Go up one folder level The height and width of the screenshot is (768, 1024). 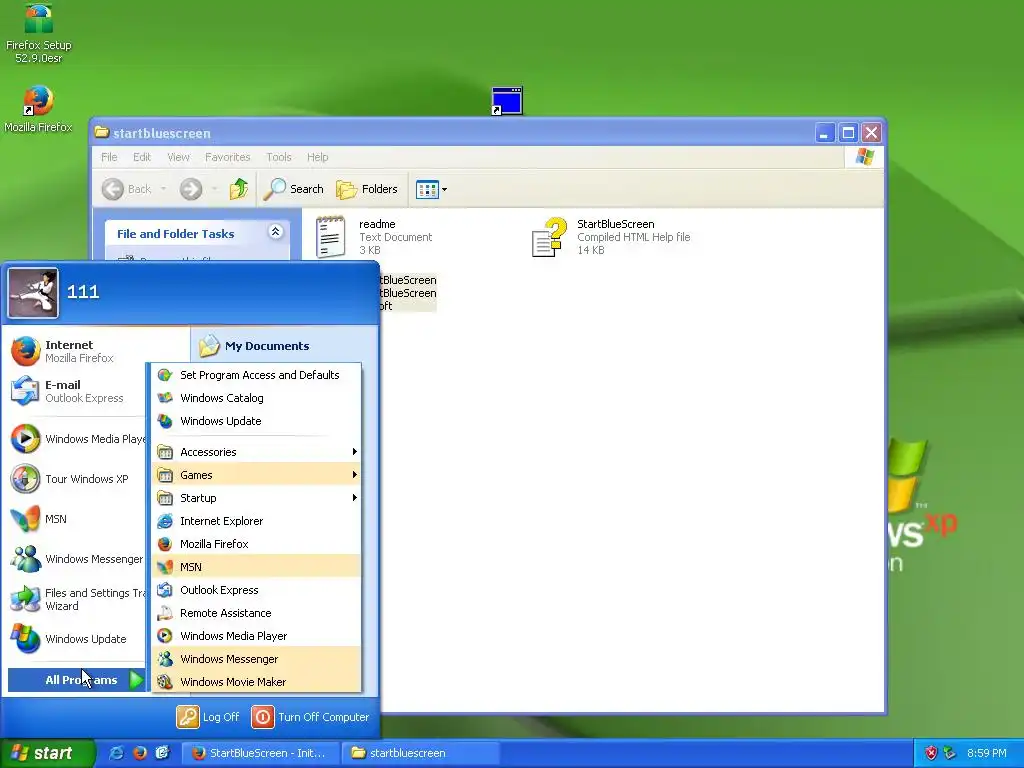tap(238, 189)
